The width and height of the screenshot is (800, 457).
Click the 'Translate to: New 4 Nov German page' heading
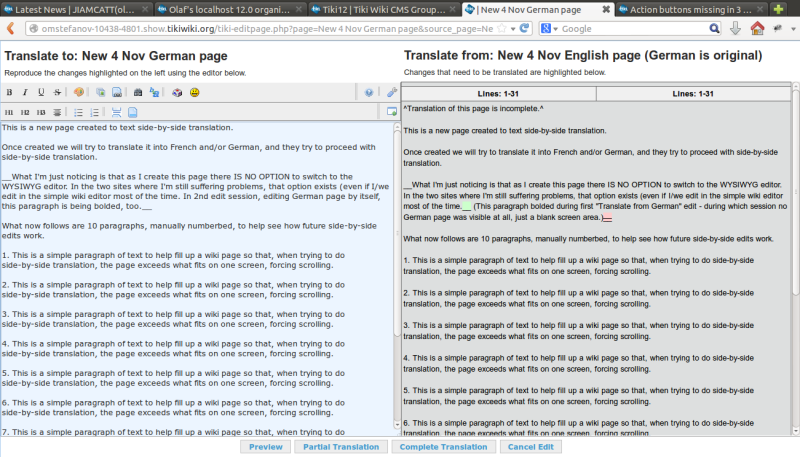click(x=116, y=56)
